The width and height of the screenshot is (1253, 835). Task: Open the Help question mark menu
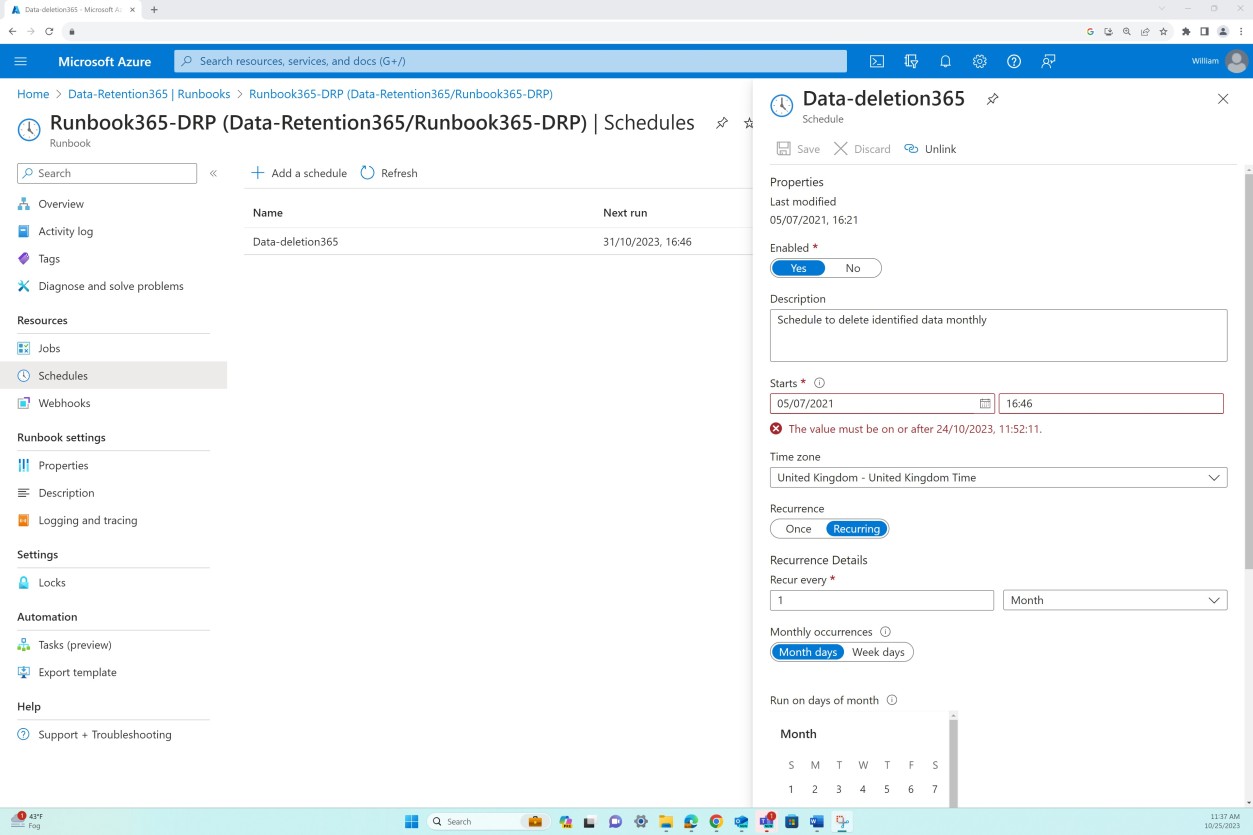tap(1014, 61)
